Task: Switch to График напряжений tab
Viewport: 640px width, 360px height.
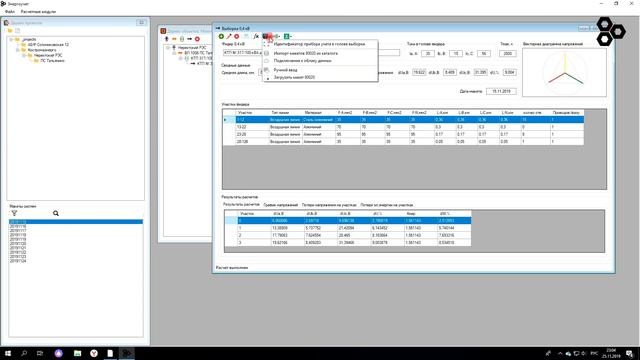Action: coord(281,205)
